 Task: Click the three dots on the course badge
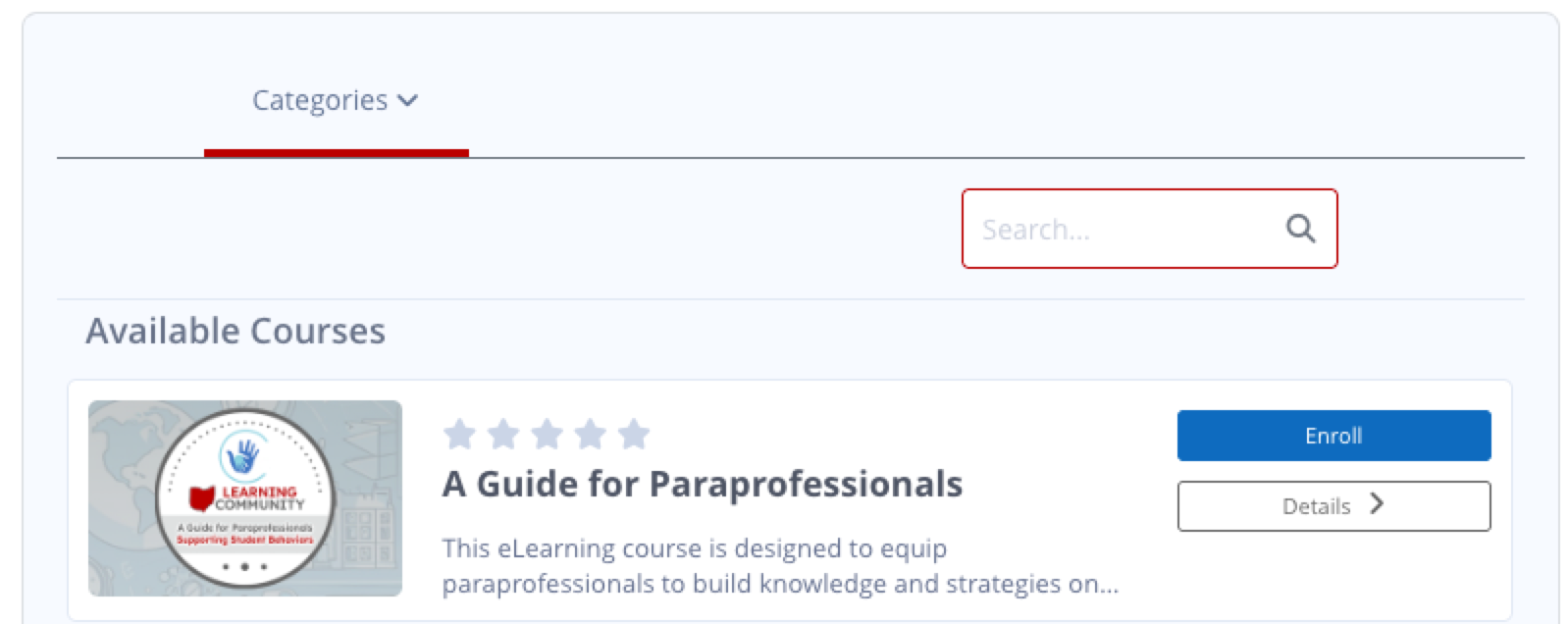(x=244, y=567)
